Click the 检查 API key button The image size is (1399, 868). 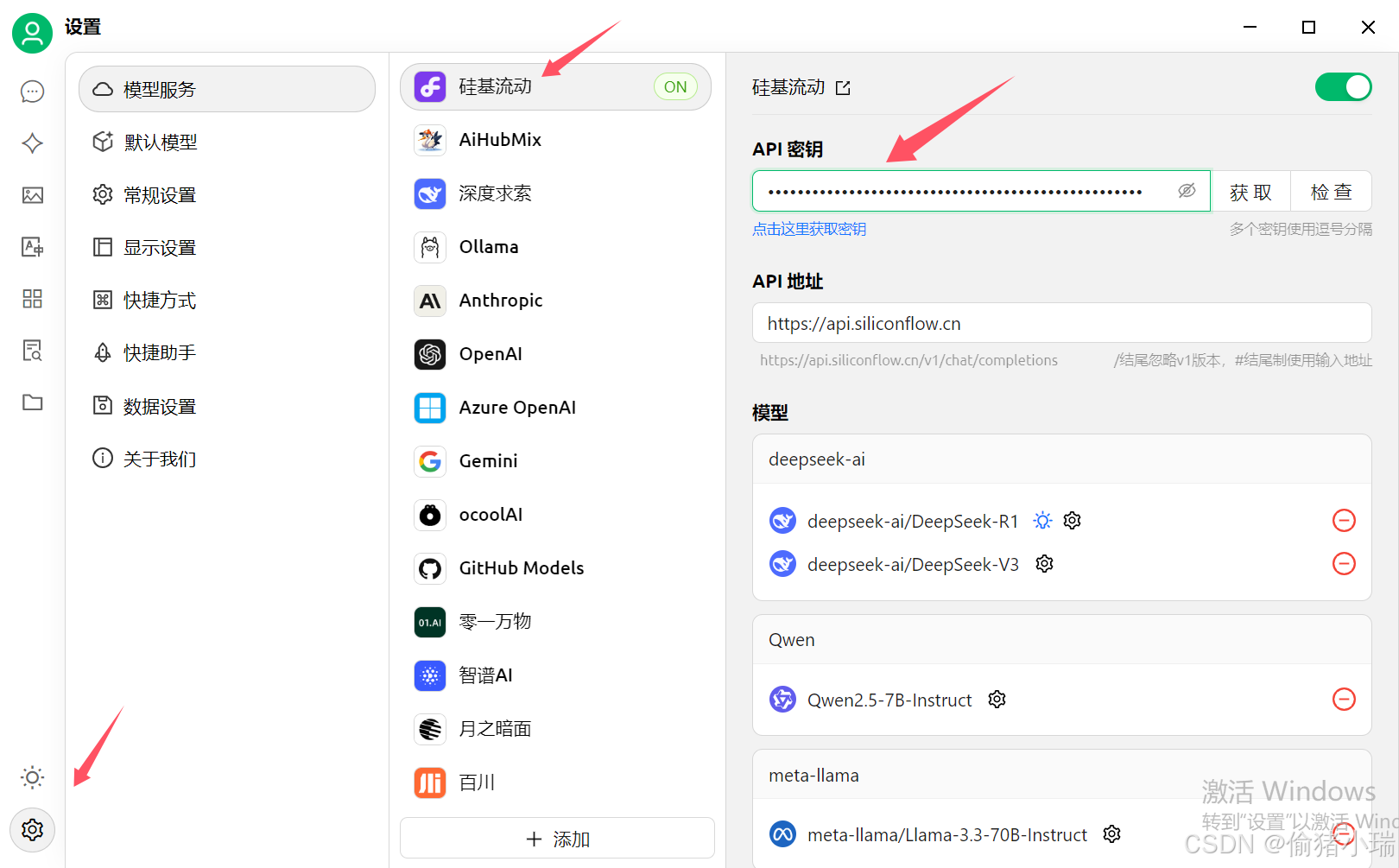click(1331, 192)
